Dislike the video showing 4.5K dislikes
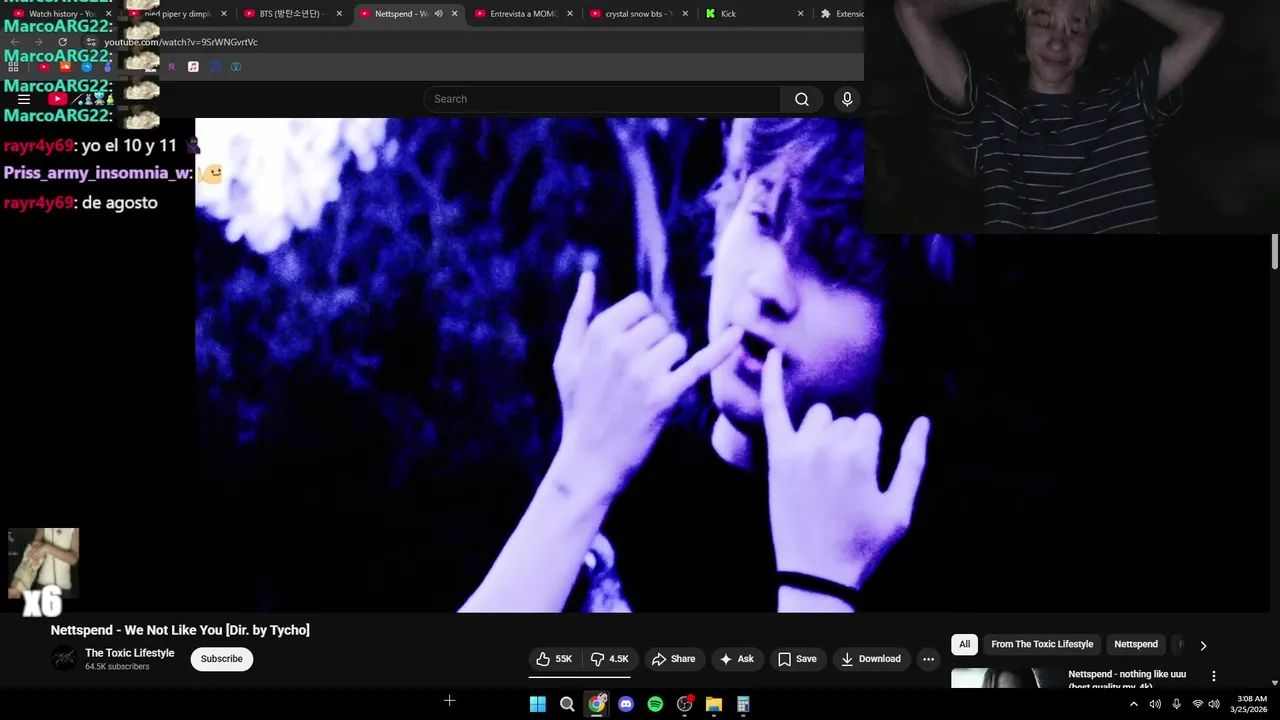 click(609, 659)
